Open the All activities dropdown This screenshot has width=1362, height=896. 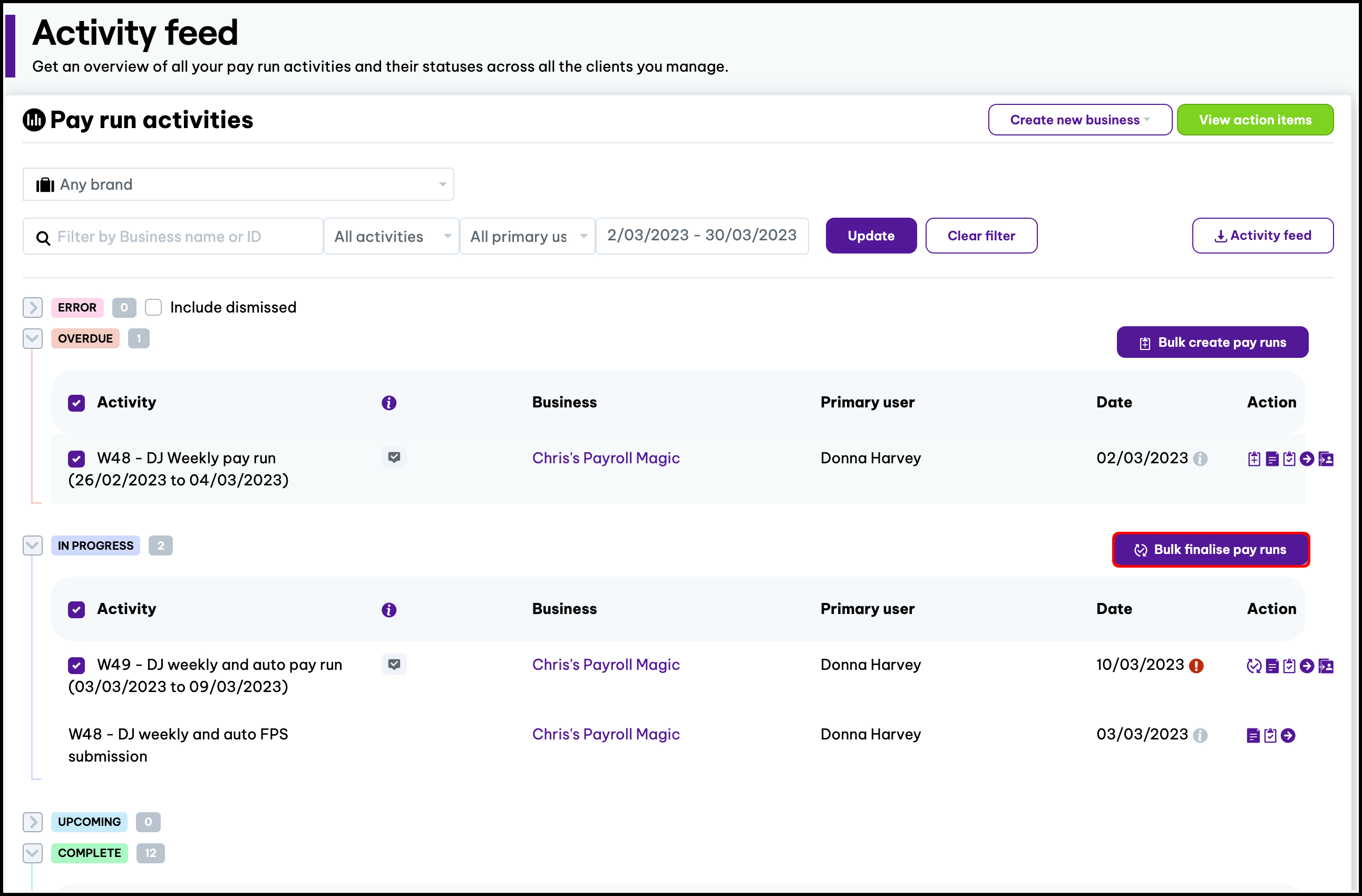coord(392,236)
